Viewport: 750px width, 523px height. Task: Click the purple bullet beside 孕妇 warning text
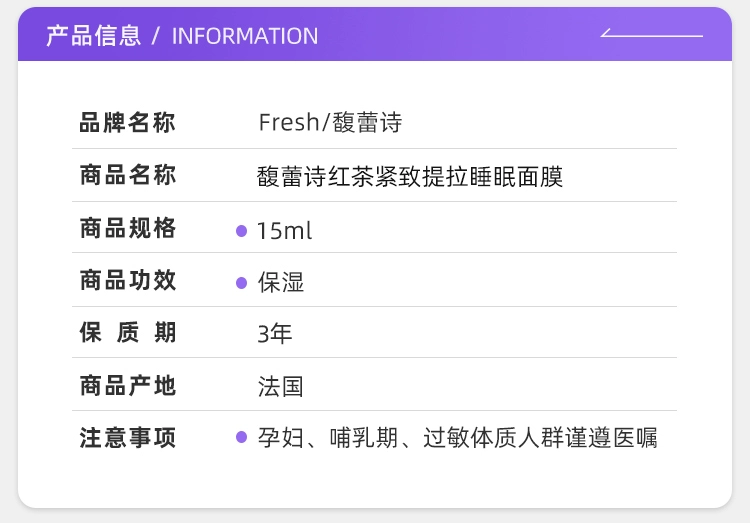coord(241,437)
